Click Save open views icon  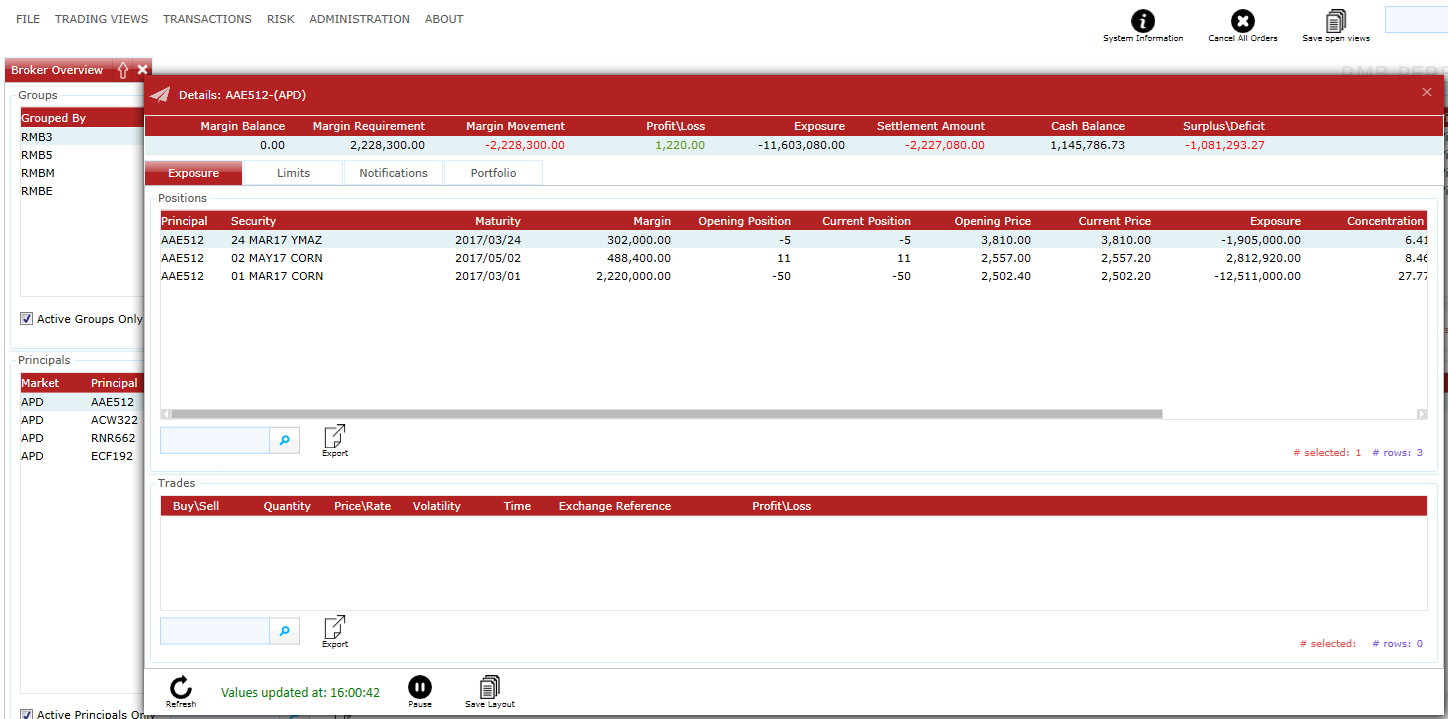pyautogui.click(x=1335, y=22)
